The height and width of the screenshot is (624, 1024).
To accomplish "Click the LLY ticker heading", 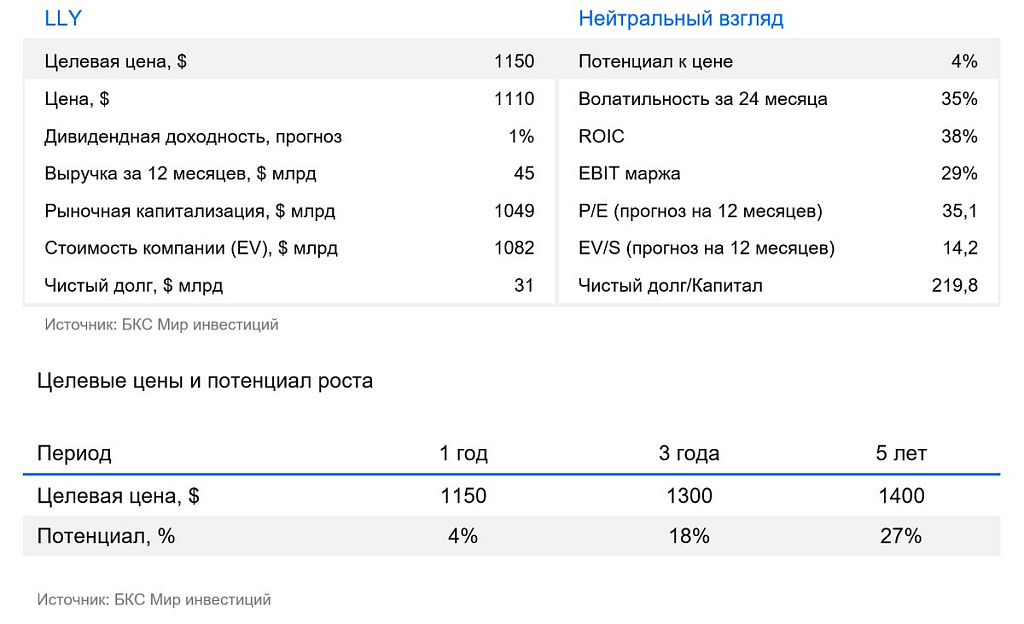I will (63, 18).
